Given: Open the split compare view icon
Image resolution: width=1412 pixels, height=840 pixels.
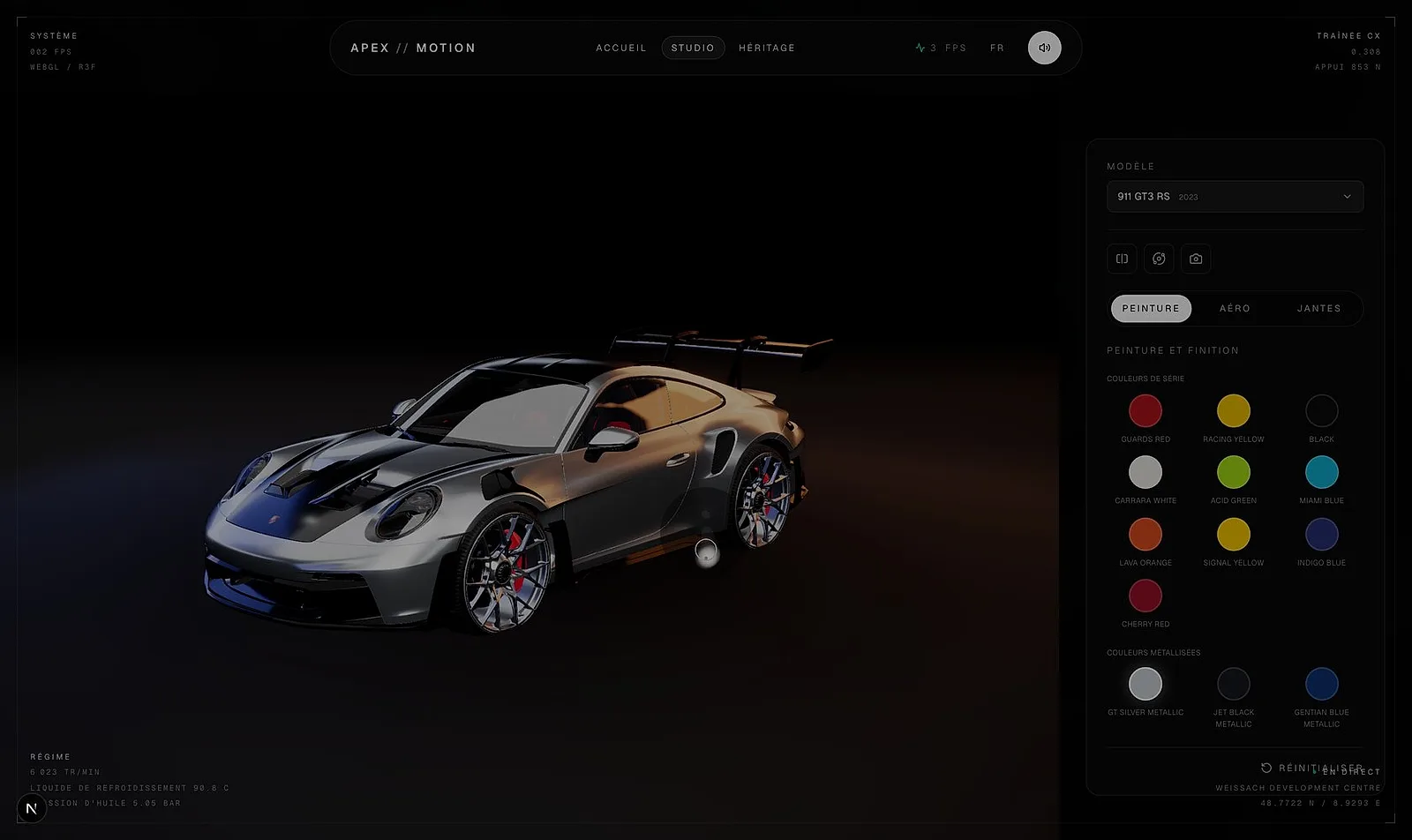Looking at the screenshot, I should click(1122, 259).
